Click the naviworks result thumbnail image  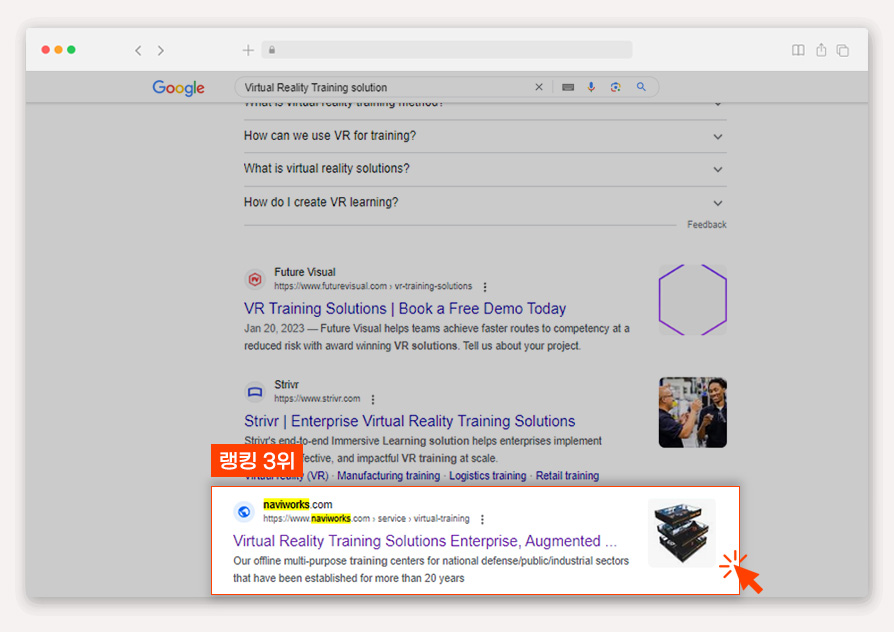click(682, 533)
